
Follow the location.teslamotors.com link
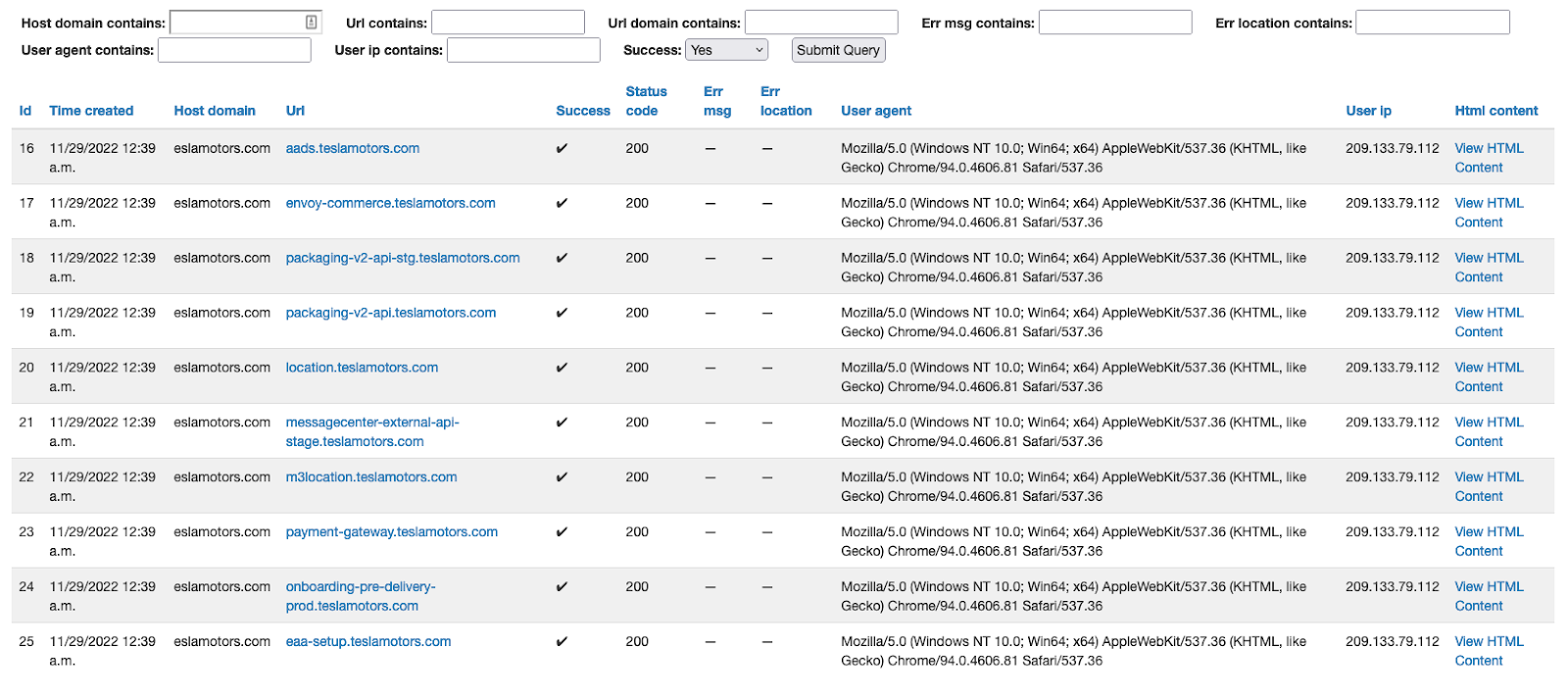[362, 368]
